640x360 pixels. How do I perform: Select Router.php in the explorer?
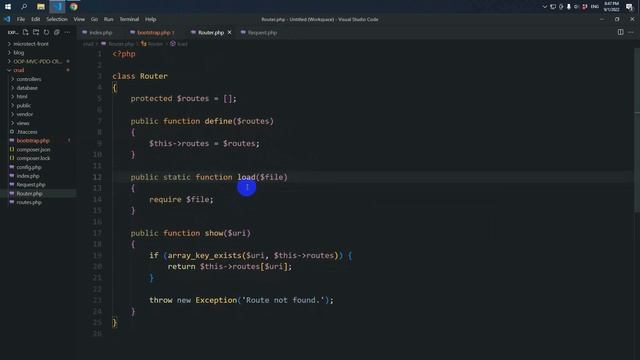[29, 193]
